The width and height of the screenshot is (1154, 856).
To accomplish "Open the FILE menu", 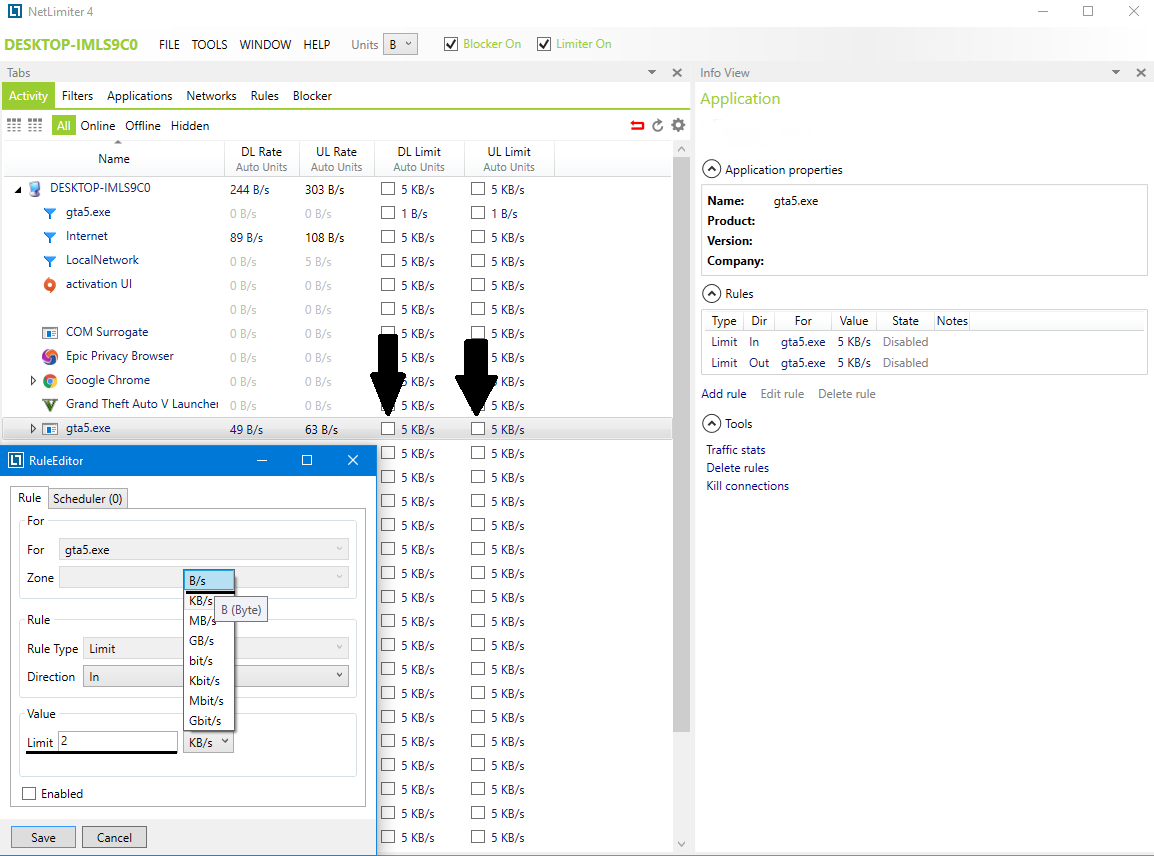I will (169, 44).
